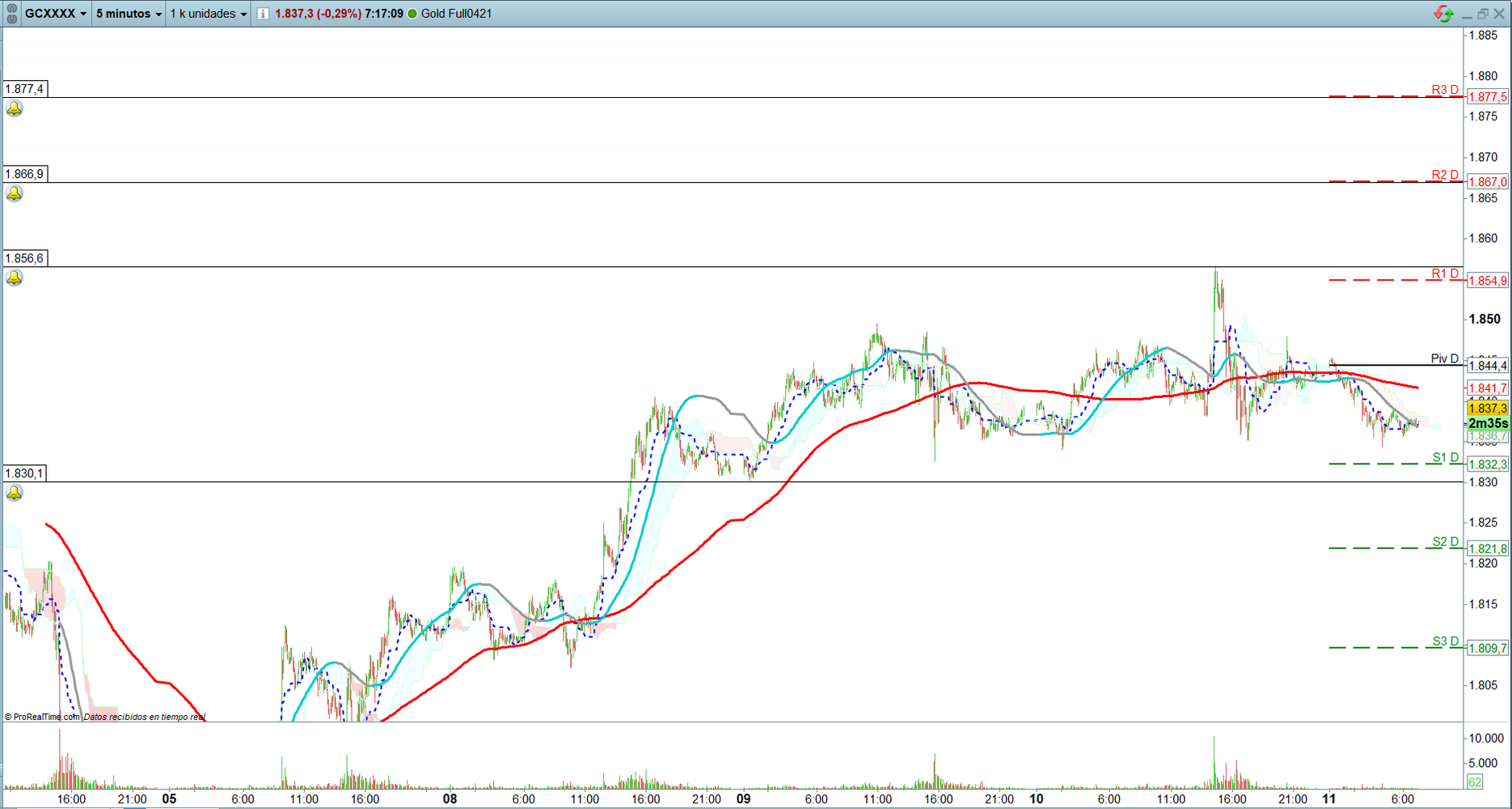Click the volume value 62 box
The image size is (1512, 809).
click(1475, 781)
